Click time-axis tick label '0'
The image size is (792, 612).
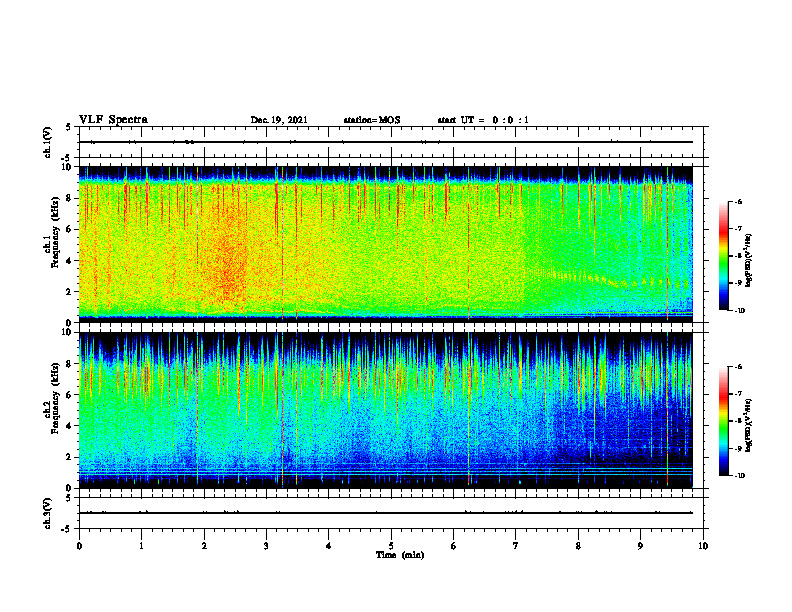point(79,546)
